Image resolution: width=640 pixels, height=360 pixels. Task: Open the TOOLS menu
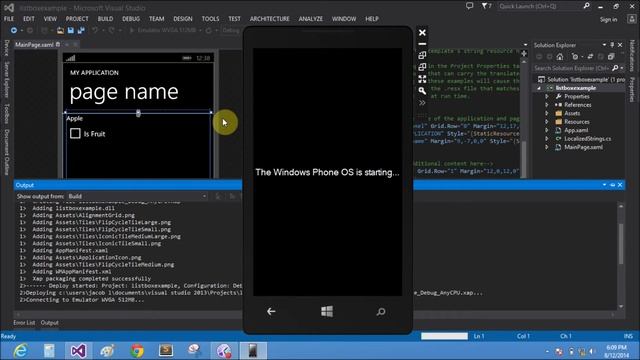coord(211,19)
